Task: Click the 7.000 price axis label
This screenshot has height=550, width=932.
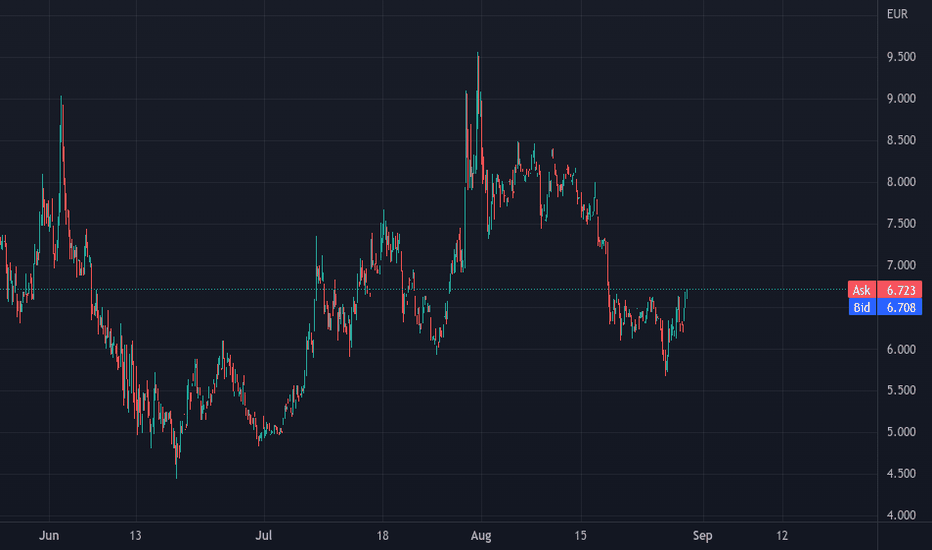Action: (901, 265)
